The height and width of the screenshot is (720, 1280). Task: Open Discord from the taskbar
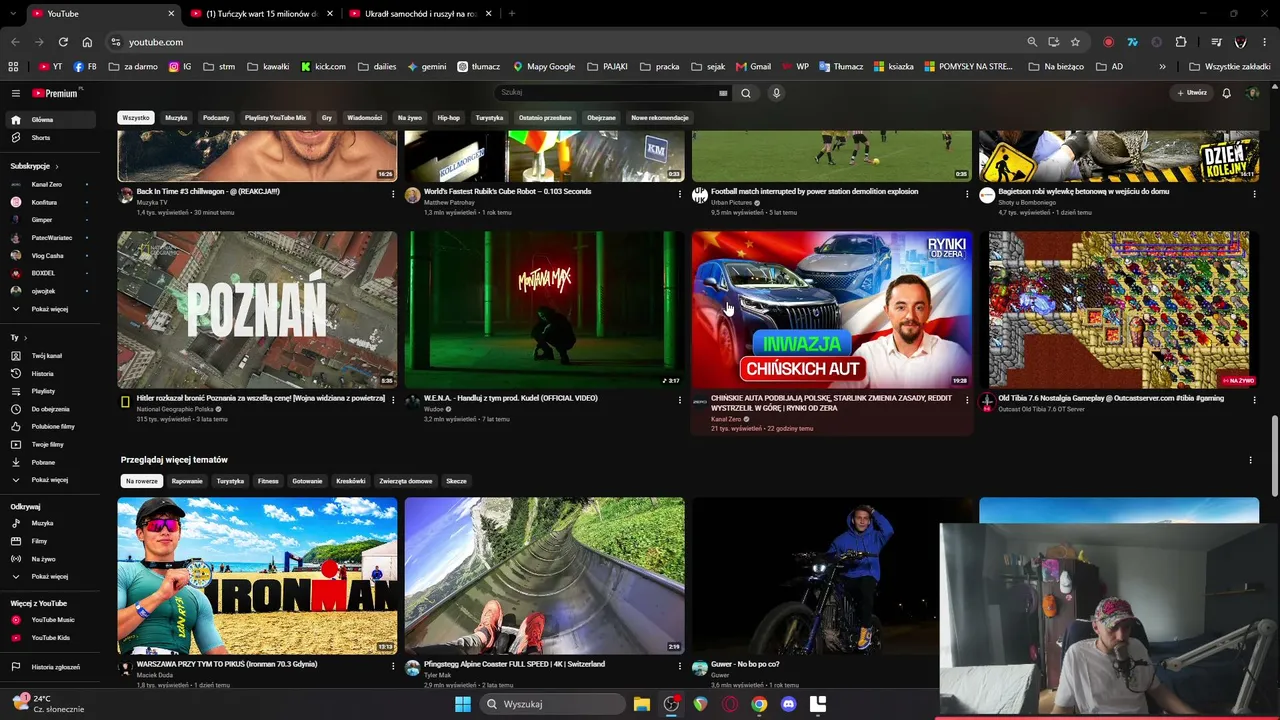(788, 704)
